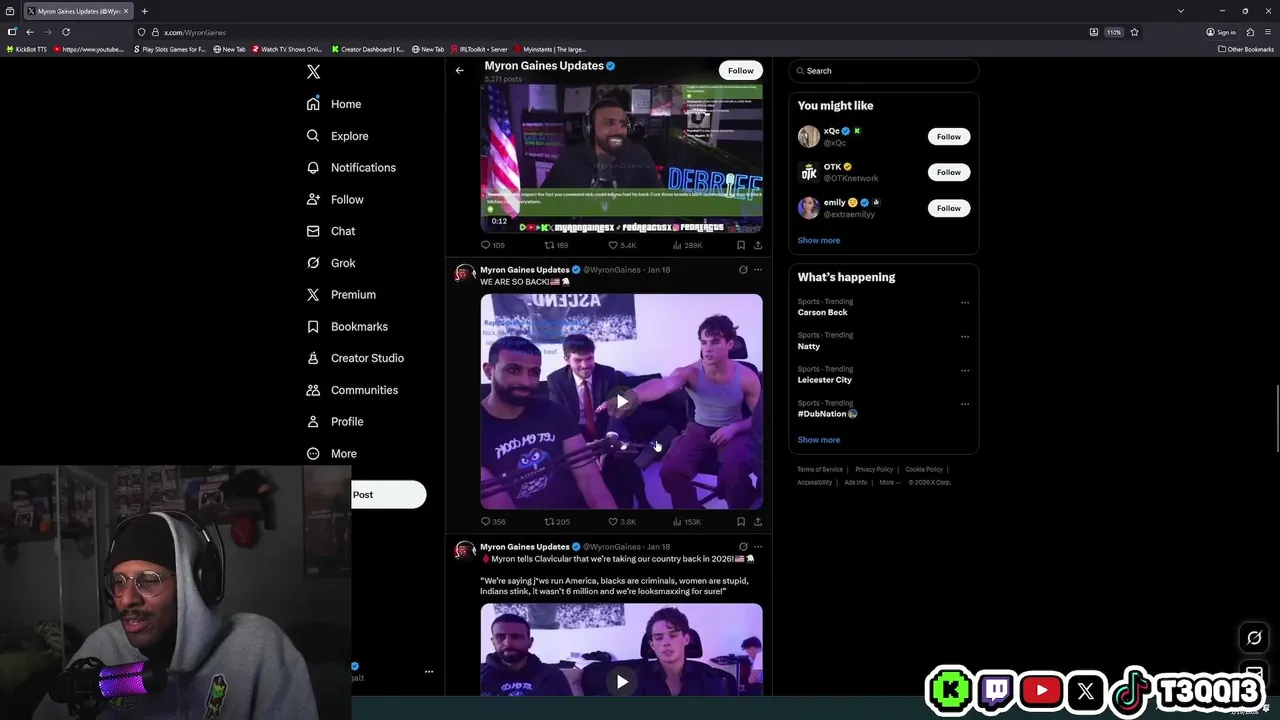Reload the page in the browser toolbar
1280x720 pixels.
click(x=66, y=32)
